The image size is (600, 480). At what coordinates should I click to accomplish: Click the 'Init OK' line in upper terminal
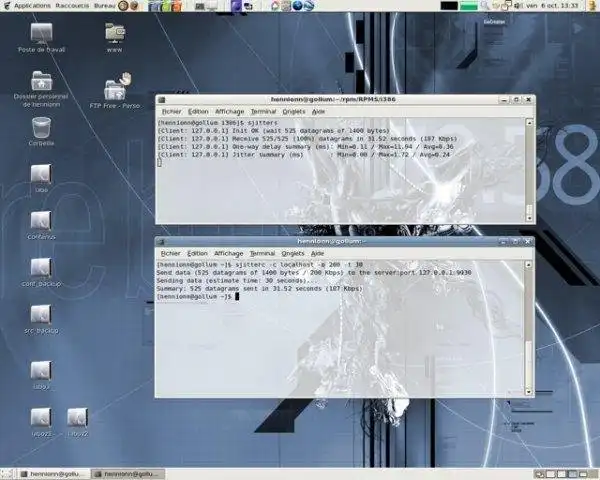point(274,131)
